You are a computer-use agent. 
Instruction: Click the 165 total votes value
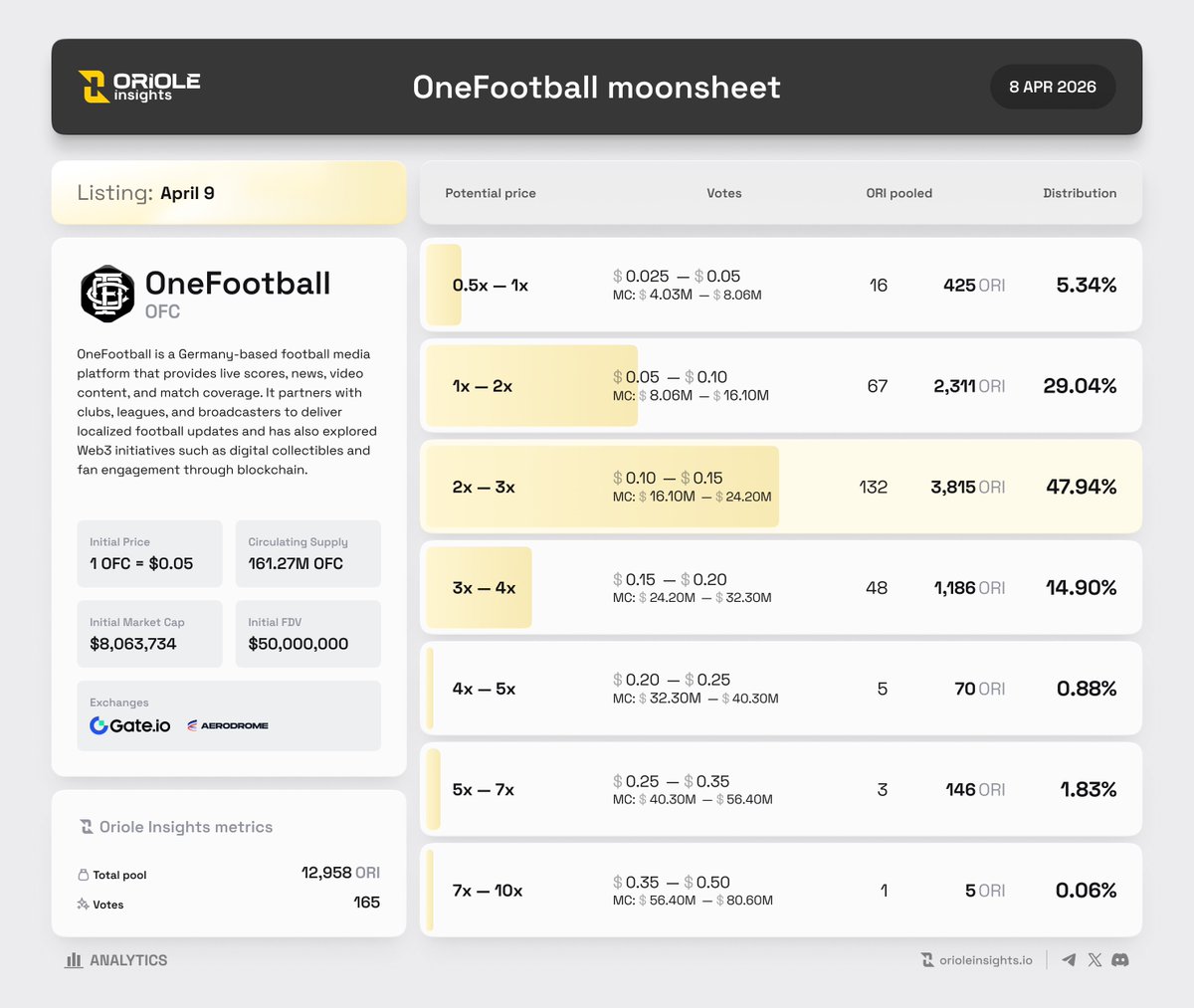click(x=366, y=903)
